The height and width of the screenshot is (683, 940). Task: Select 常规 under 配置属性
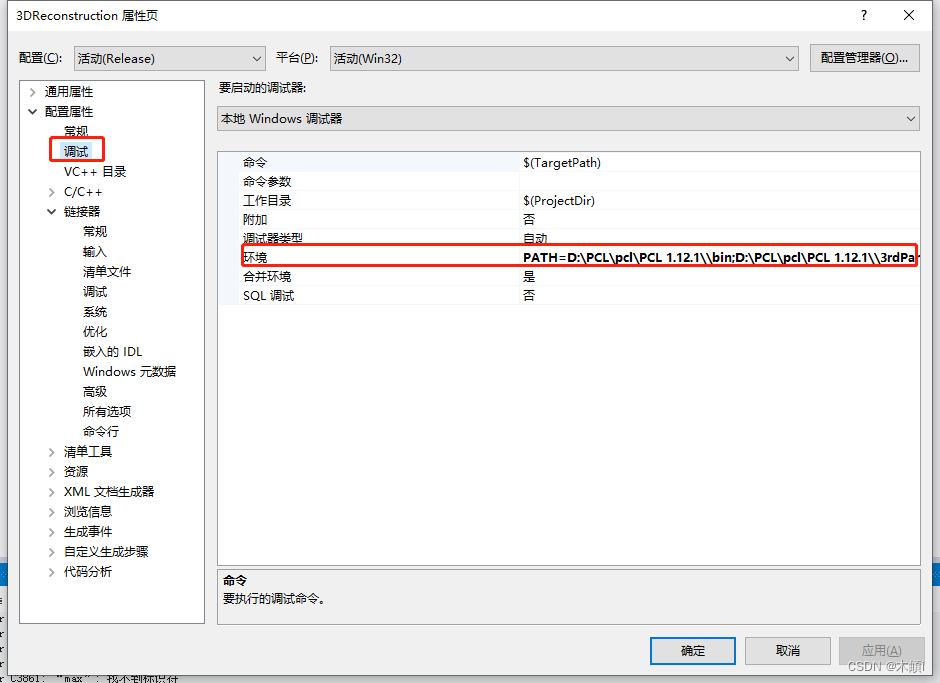click(76, 131)
